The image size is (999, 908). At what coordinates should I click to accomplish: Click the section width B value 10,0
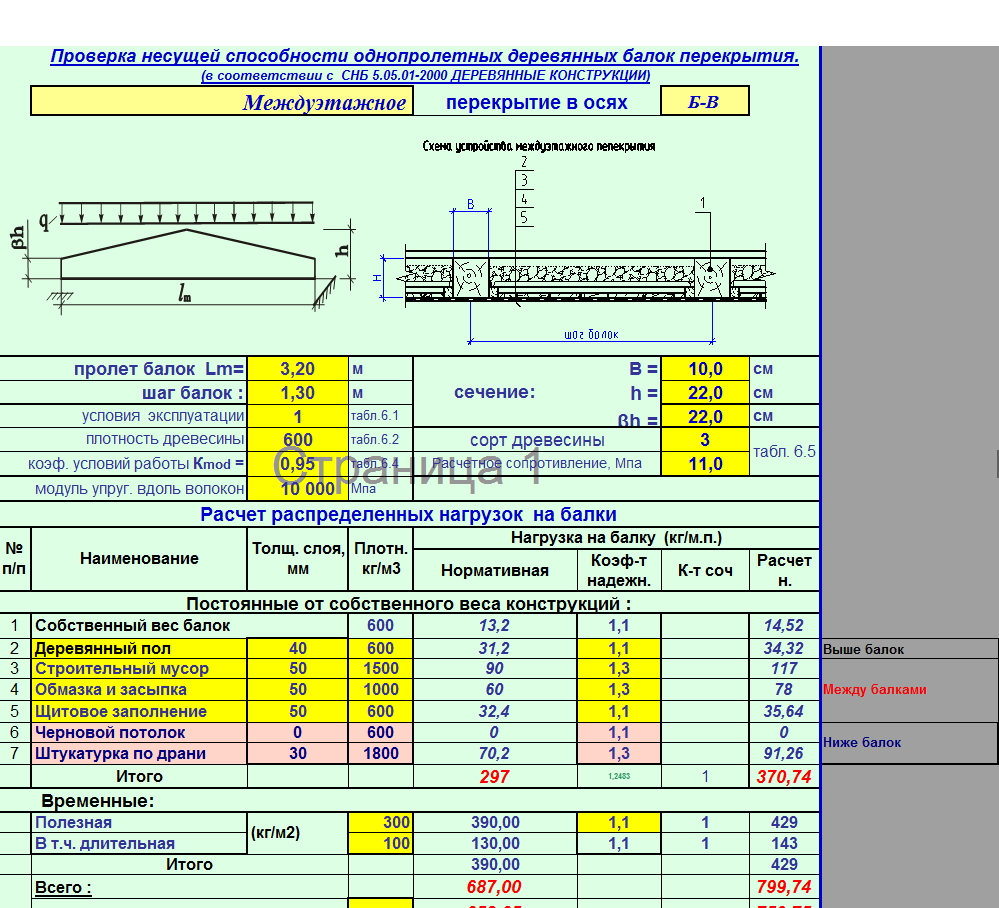coord(705,368)
